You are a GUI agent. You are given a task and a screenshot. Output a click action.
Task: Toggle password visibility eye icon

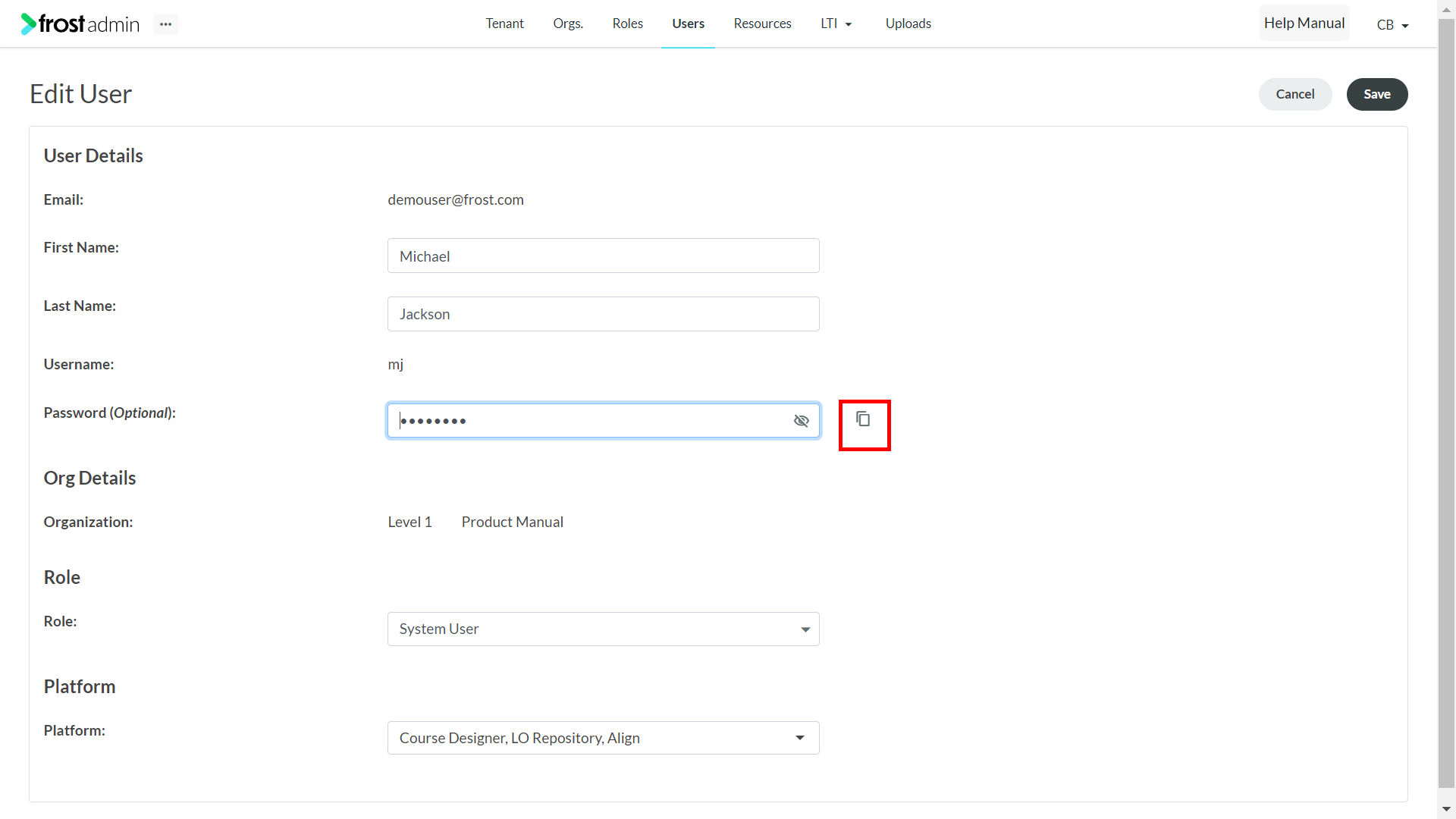coord(802,421)
